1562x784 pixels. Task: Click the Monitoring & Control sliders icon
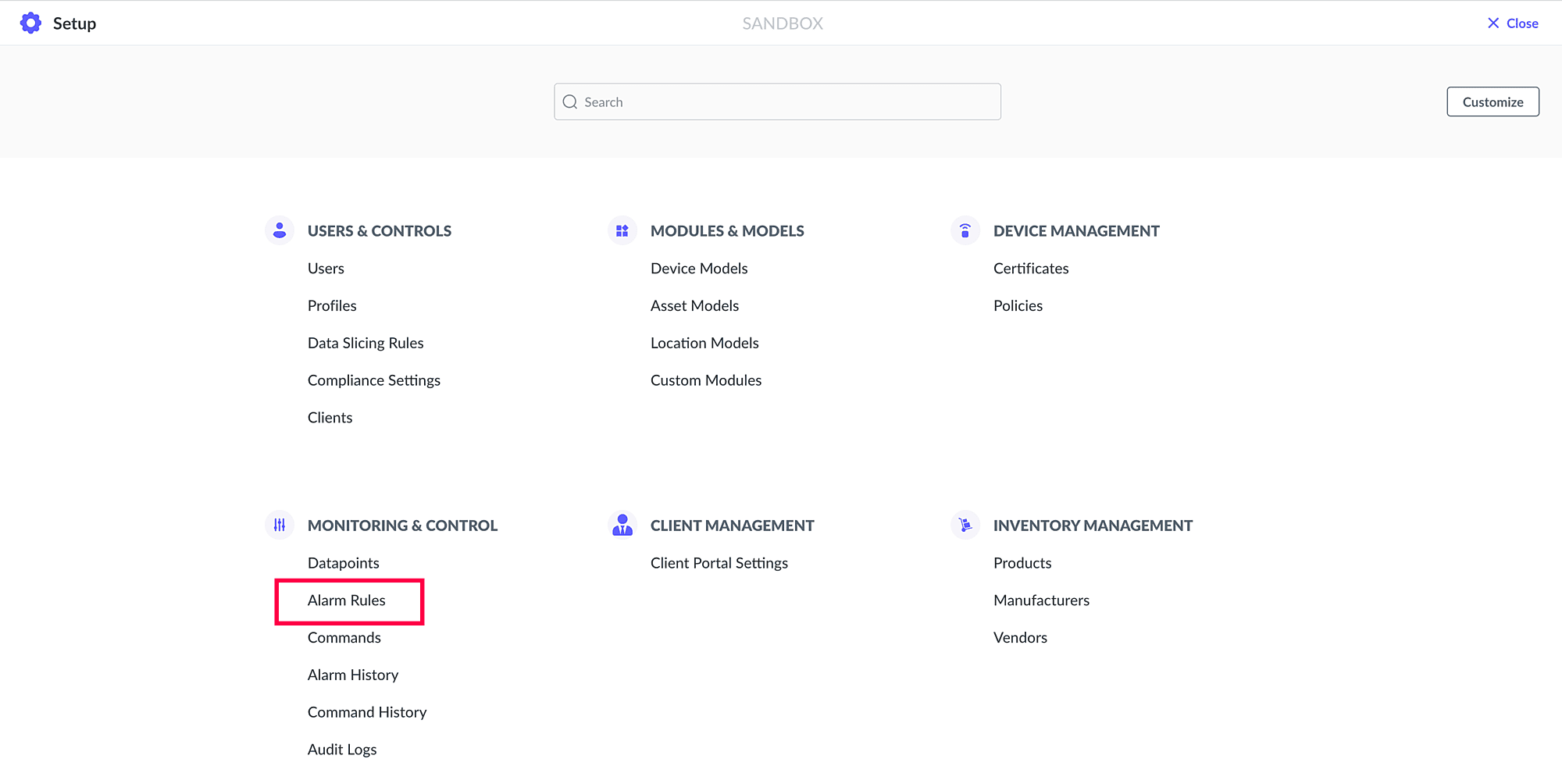coord(280,526)
